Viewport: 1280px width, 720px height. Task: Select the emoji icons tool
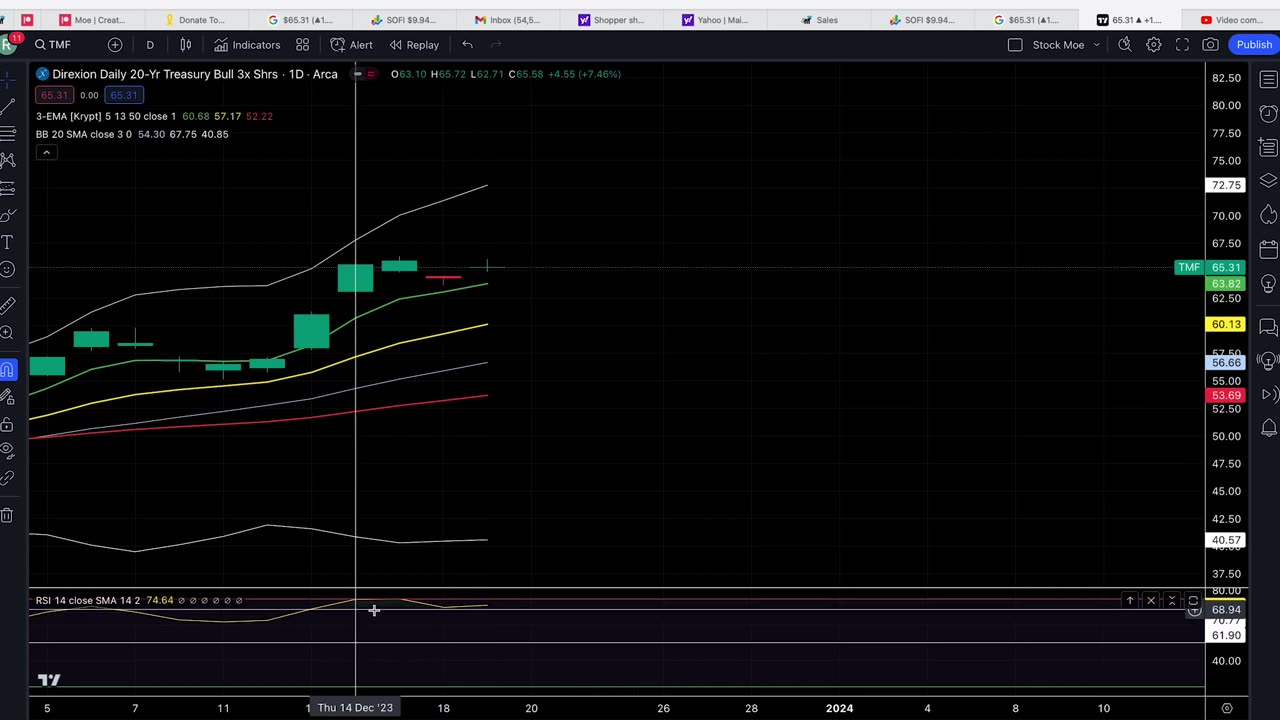point(7,269)
